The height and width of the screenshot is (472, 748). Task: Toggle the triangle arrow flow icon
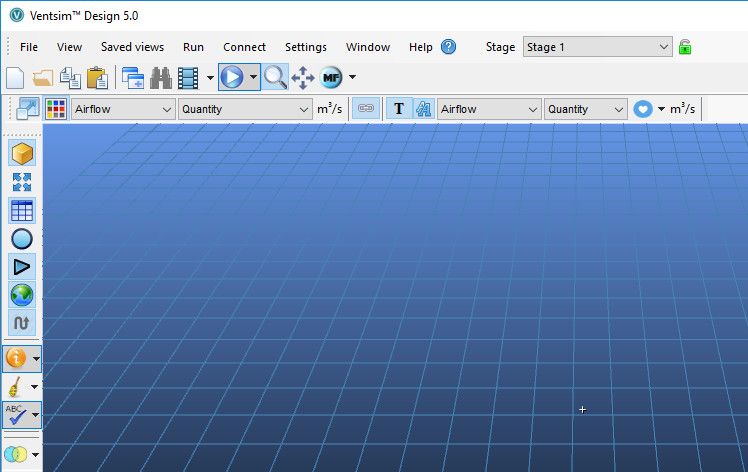[x=22, y=267]
